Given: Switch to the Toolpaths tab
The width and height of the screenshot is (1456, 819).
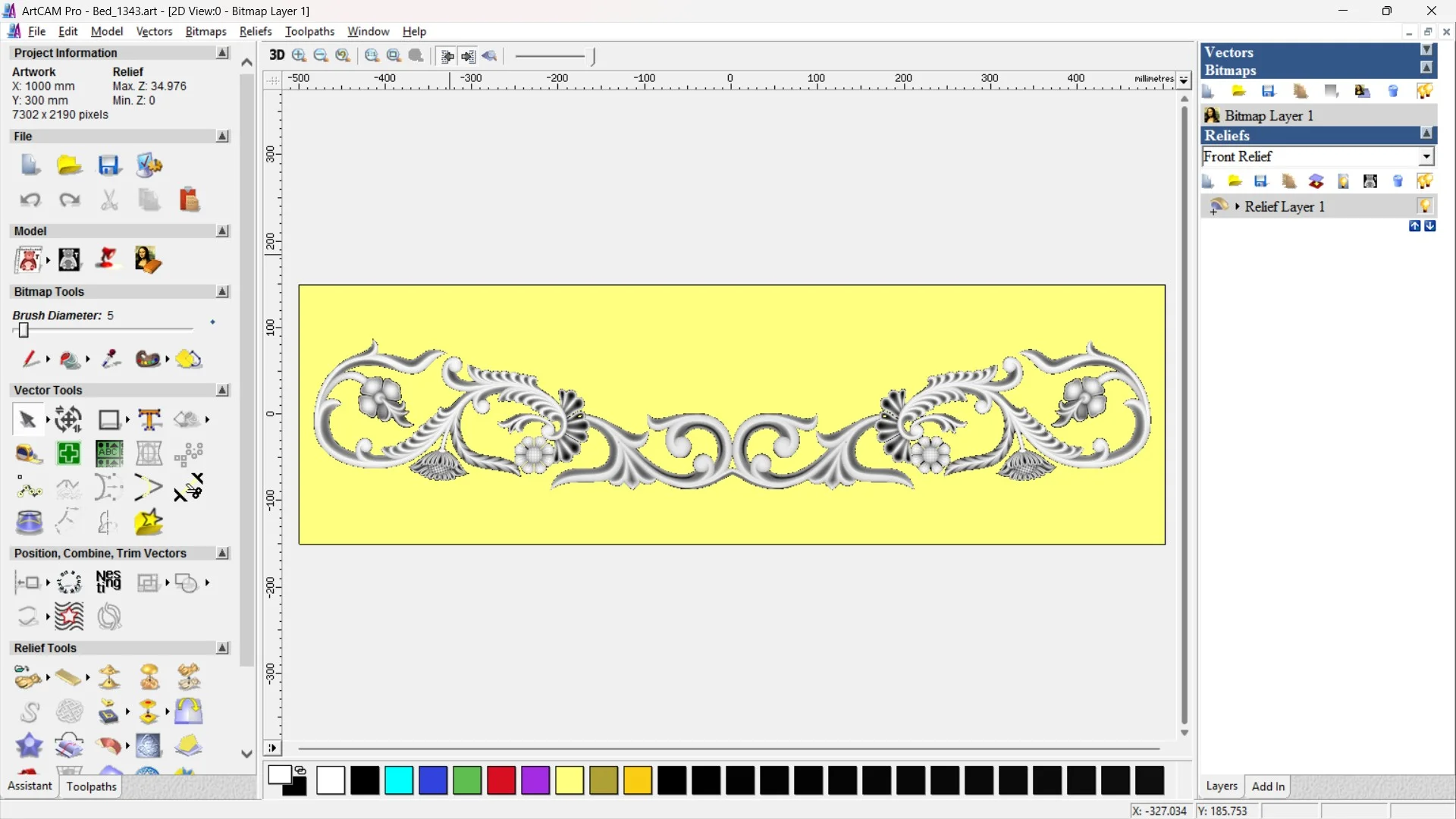Looking at the screenshot, I should pos(91,786).
